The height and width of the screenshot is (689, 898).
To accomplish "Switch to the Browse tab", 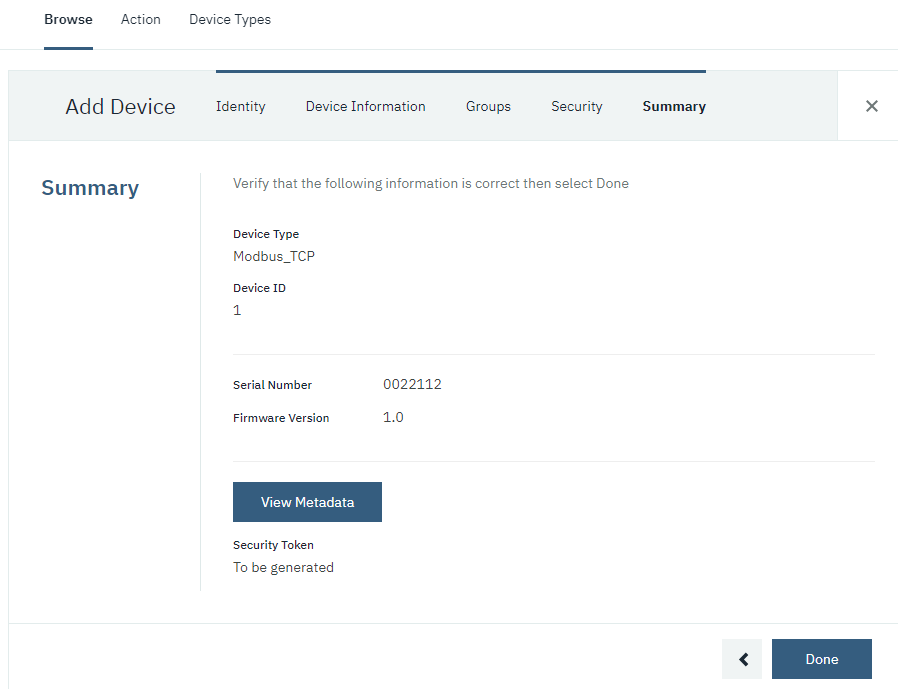I will (68, 19).
